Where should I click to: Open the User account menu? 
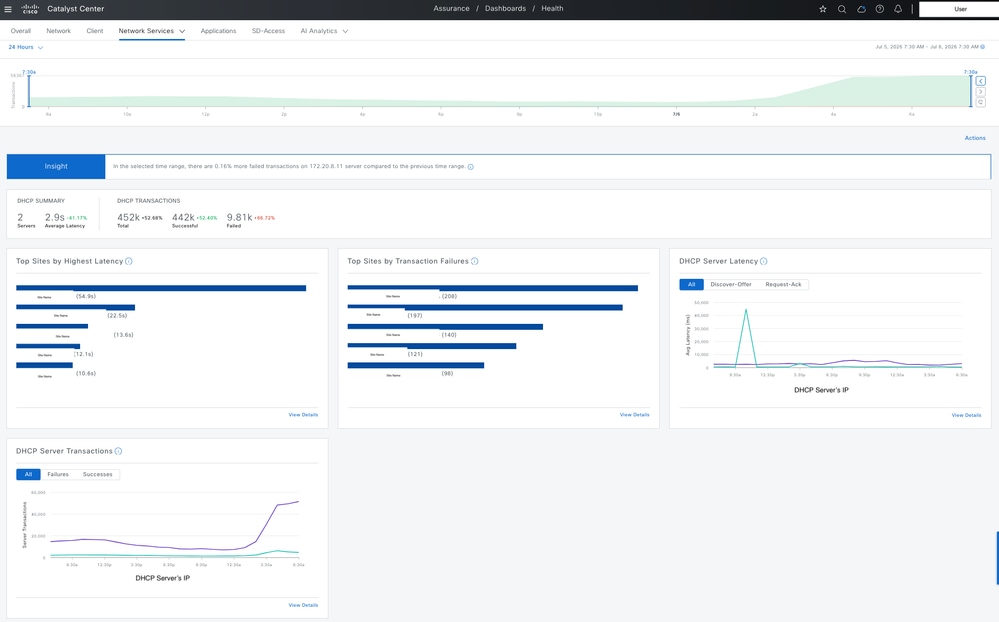[959, 9]
